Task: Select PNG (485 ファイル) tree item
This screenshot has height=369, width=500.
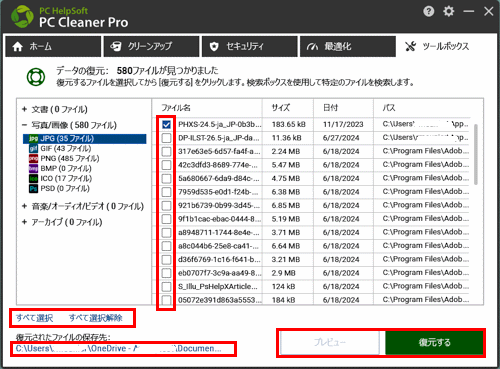Action: 70,159
